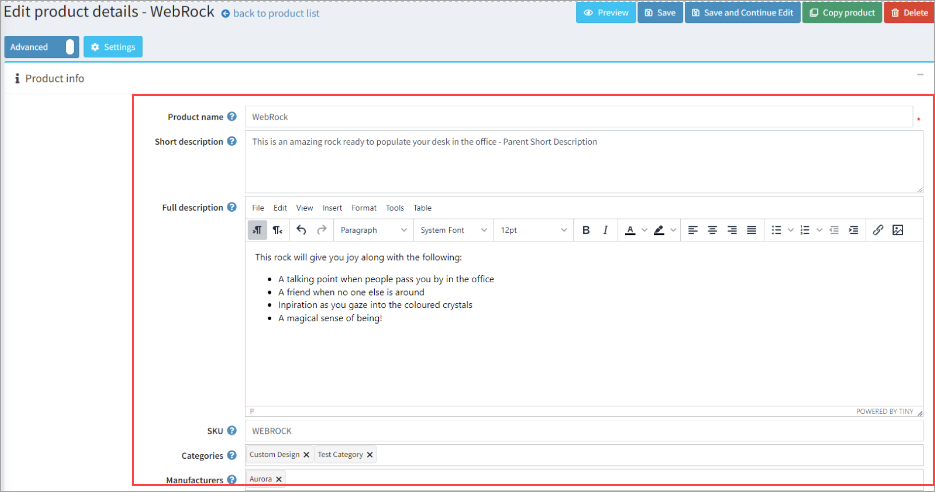The height and width of the screenshot is (492, 935).
Task: Open the 12pt font size dropdown
Action: [533, 230]
